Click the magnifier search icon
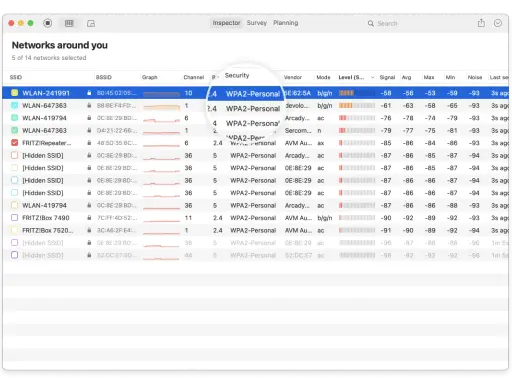This screenshot has width=512, height=384. [370, 23]
